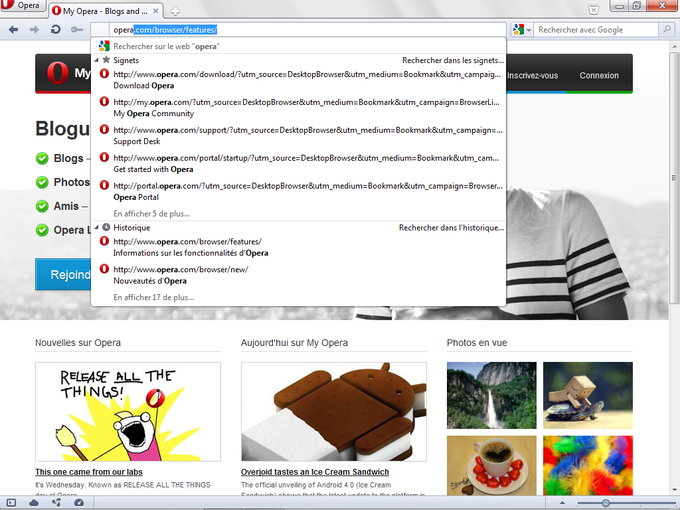The image size is (680, 510).
Task: Close the My Opera tab
Action: pos(156,11)
